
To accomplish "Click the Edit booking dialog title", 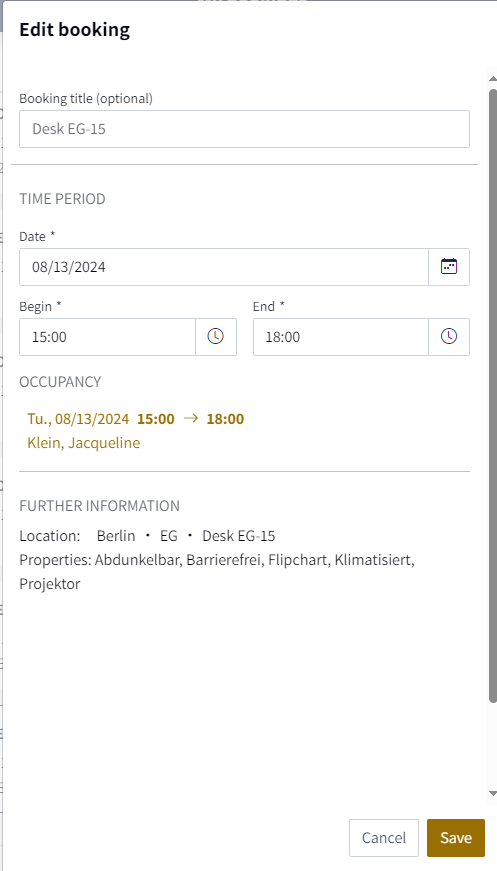I will click(x=74, y=29).
